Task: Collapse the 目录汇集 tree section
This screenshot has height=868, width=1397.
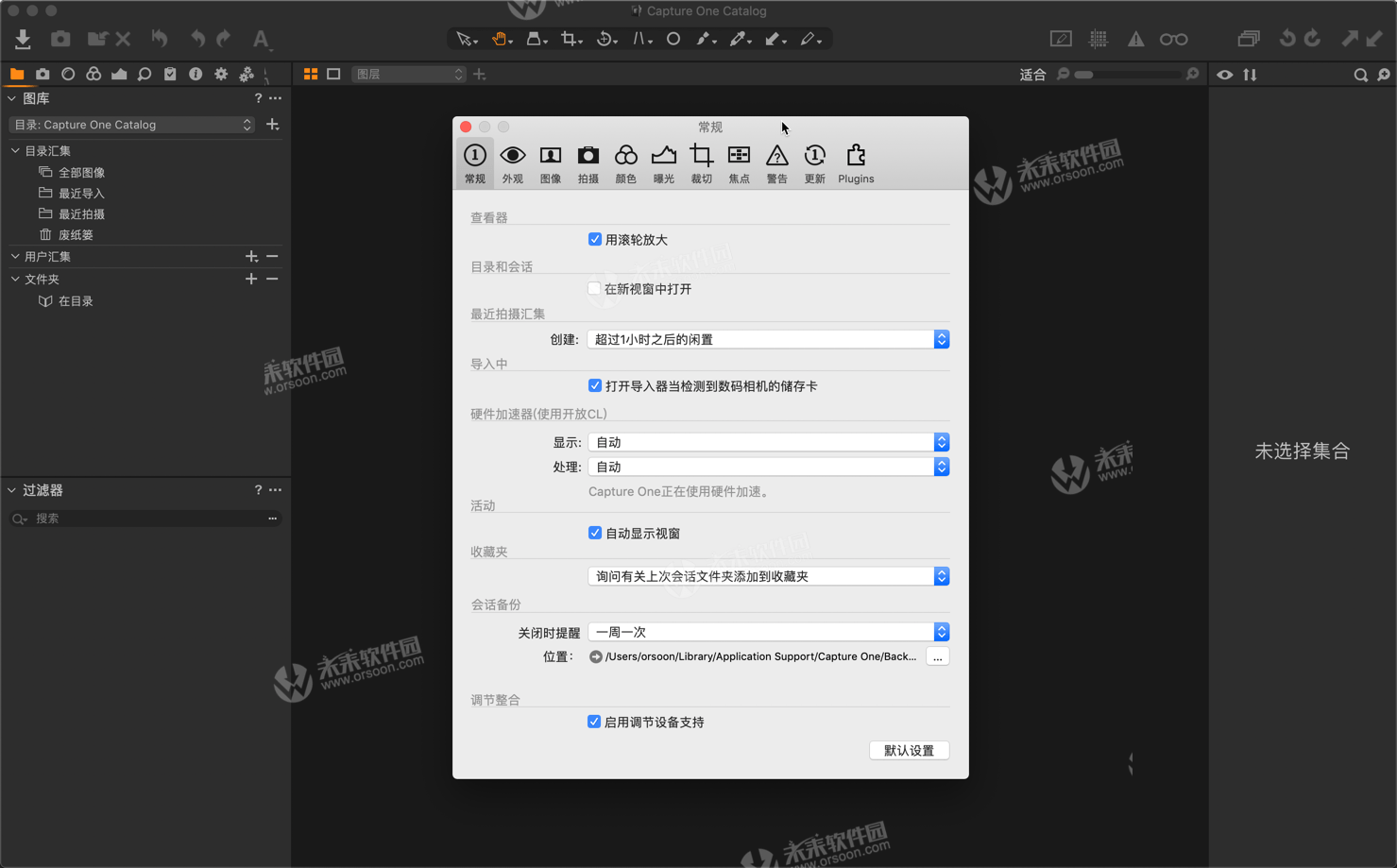Action: point(15,151)
